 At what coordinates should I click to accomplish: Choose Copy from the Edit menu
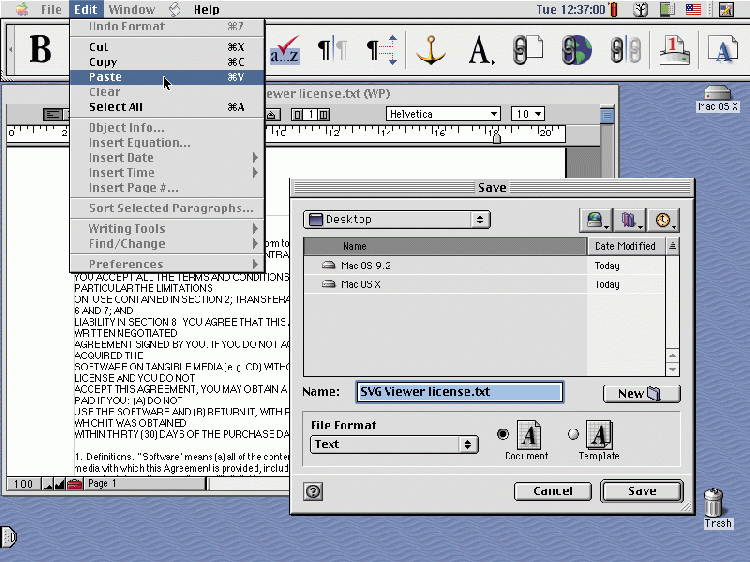pos(167,62)
